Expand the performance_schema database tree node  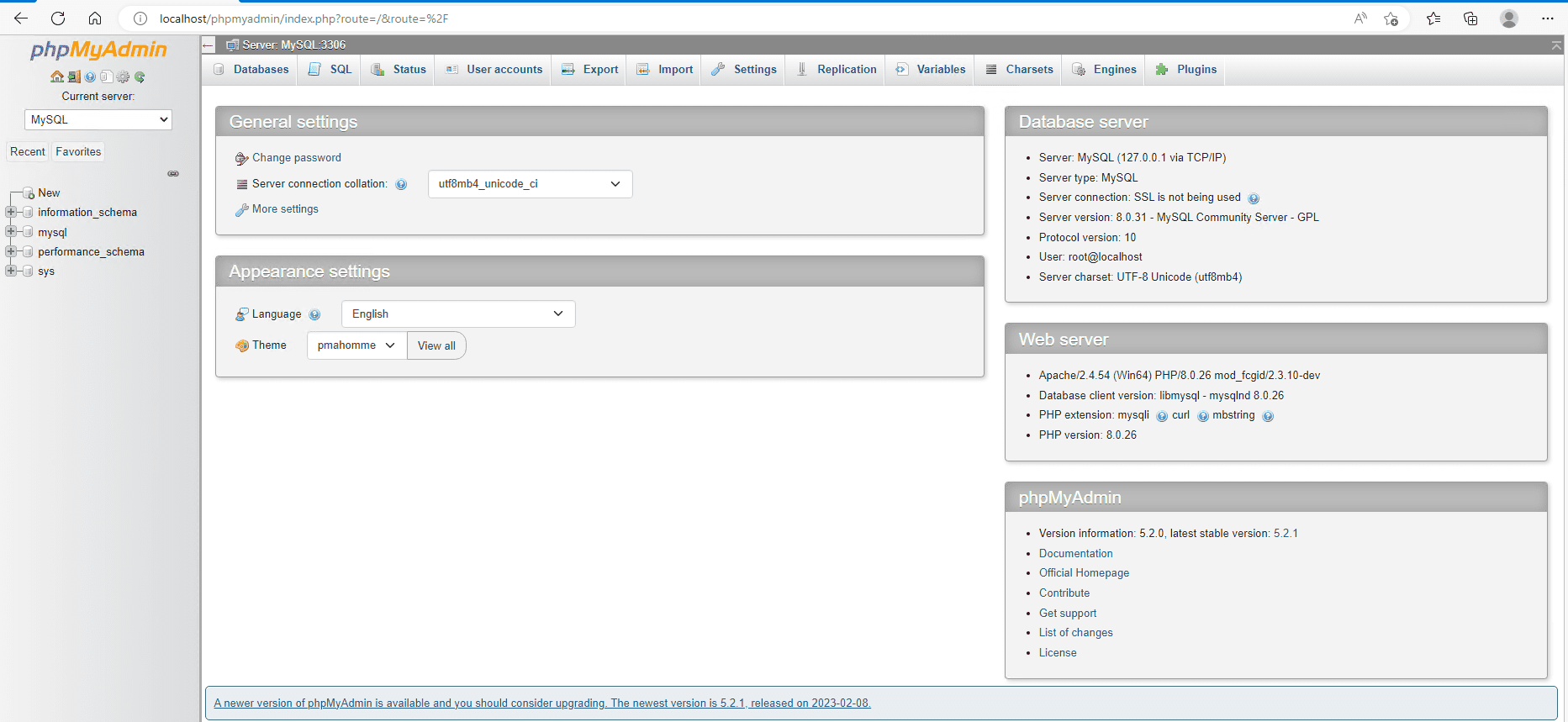point(11,251)
